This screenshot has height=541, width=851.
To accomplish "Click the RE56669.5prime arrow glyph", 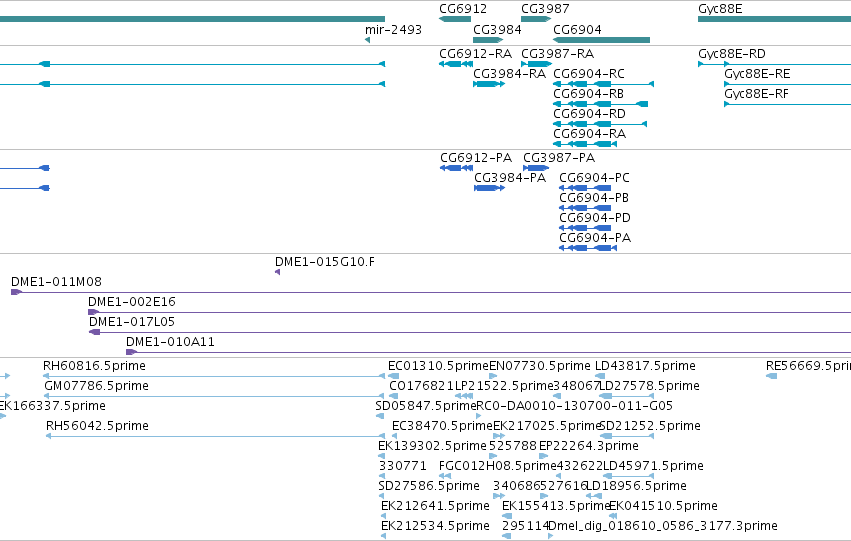I will [x=771, y=377].
